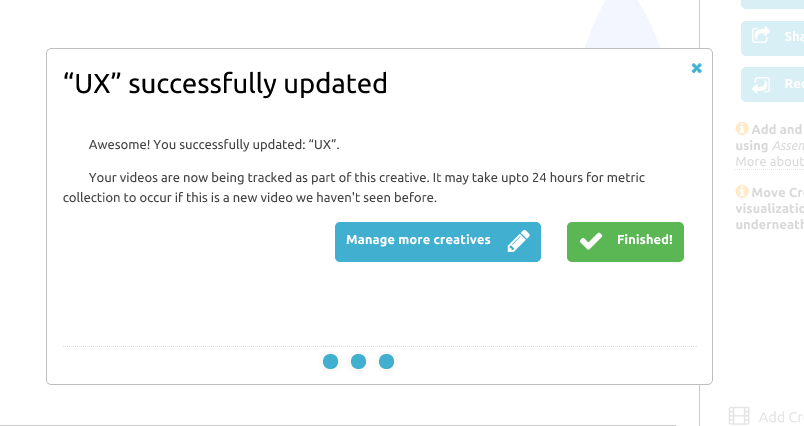Screen dimensions: 804x426
Task: Close the "UX" successfully updated dialog
Action: point(697,68)
